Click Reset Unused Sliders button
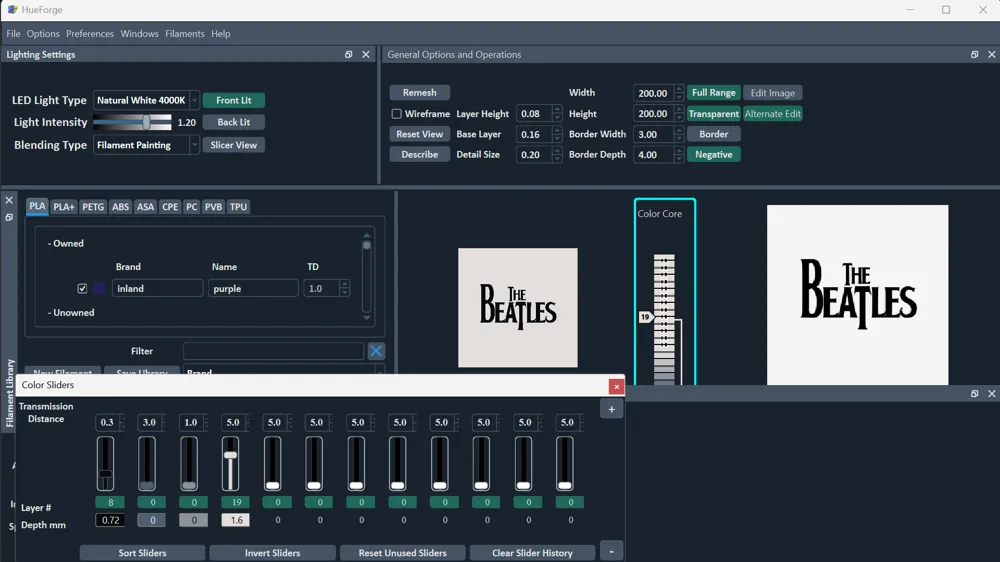Screen dimensions: 1000x562 click(402, 552)
